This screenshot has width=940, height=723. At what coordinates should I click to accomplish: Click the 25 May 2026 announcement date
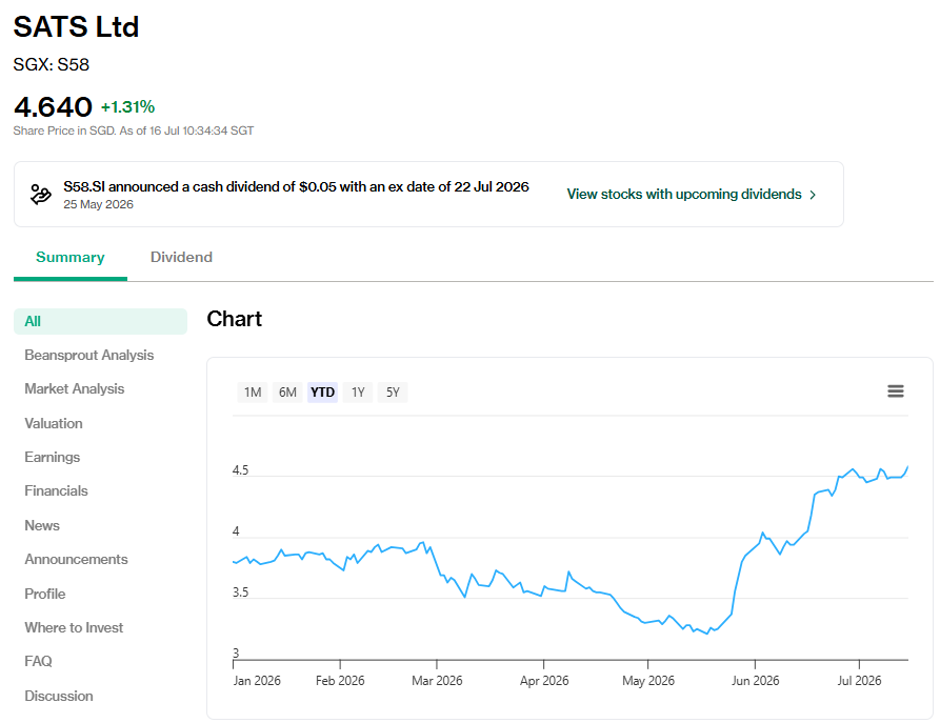[x=98, y=204]
